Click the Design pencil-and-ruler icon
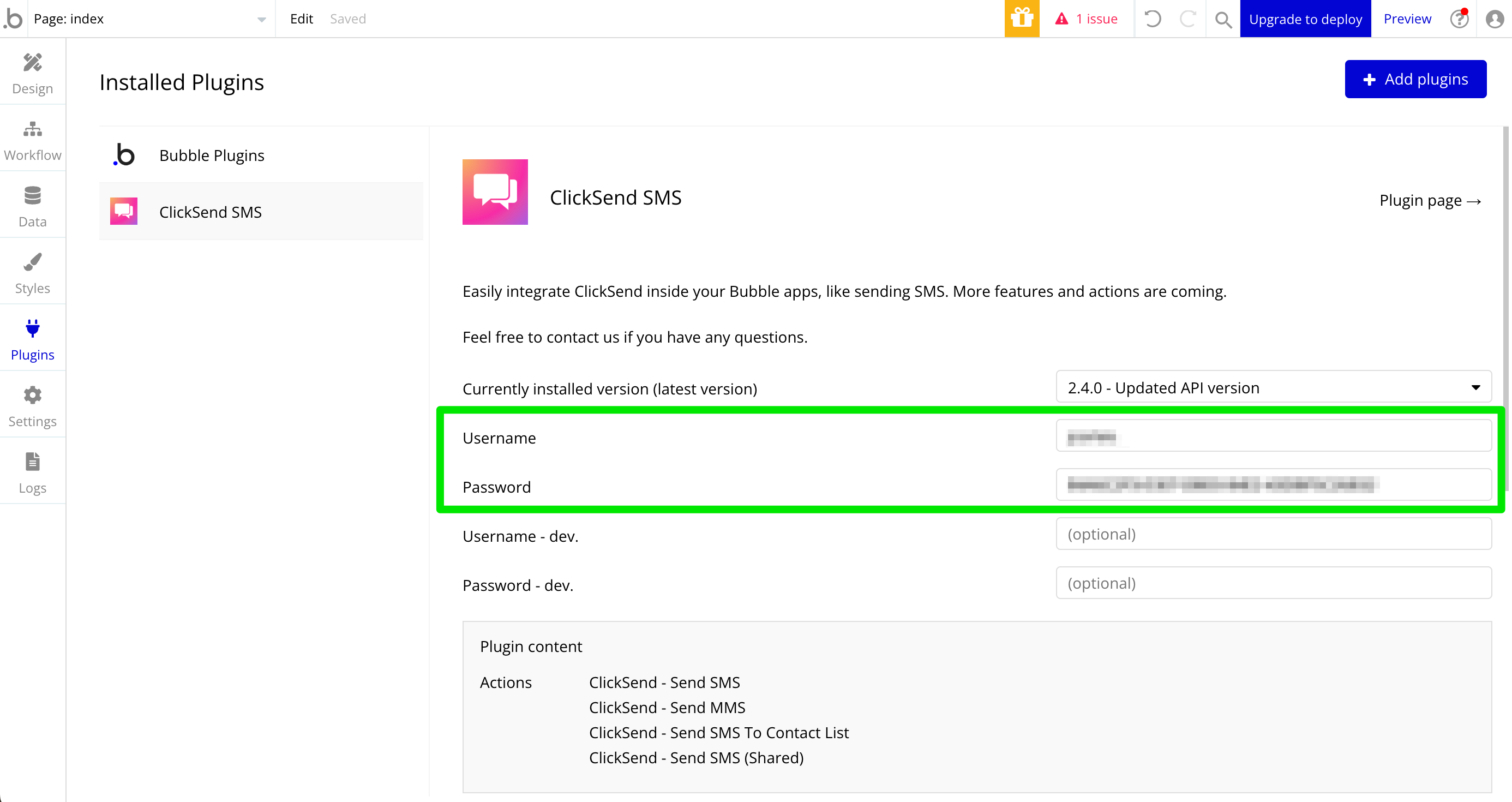 pos(33,62)
